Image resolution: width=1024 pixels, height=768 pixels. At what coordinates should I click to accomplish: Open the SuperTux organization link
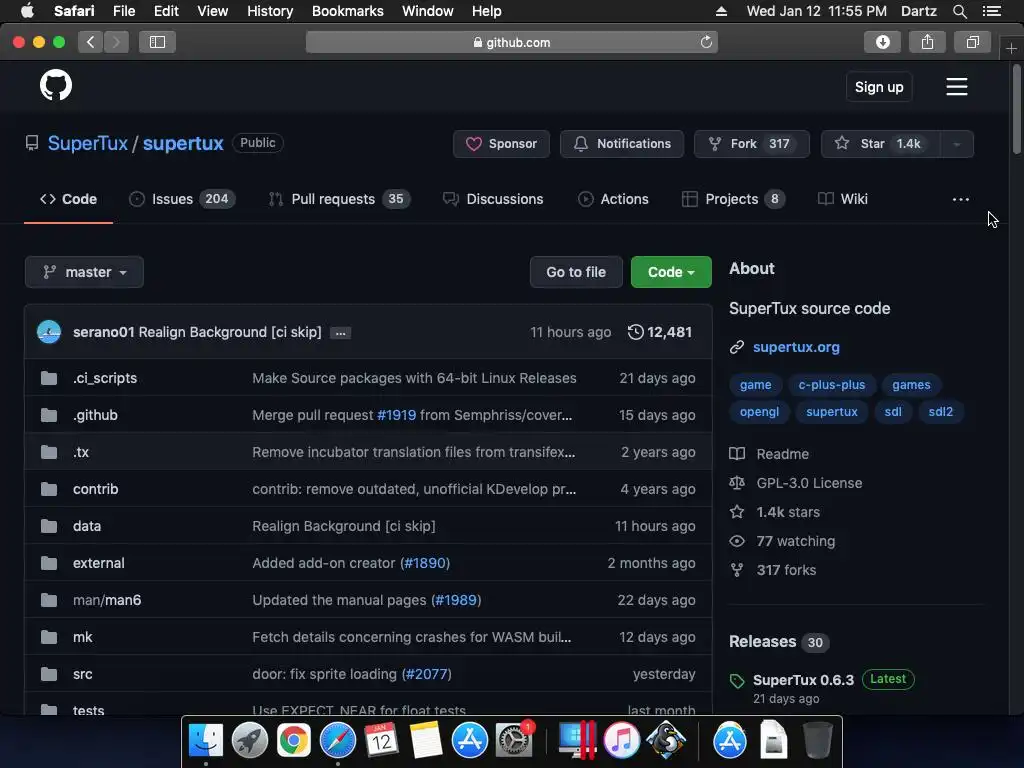click(88, 143)
